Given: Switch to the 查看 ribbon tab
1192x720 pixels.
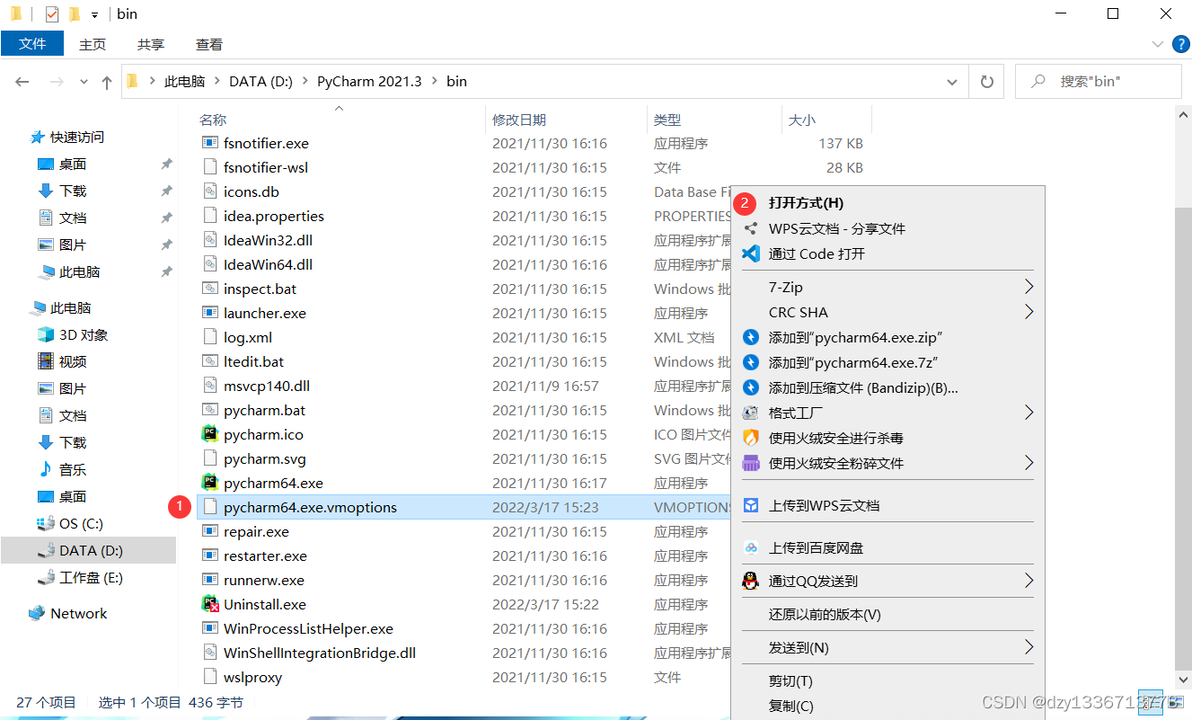Looking at the screenshot, I should click(209, 45).
